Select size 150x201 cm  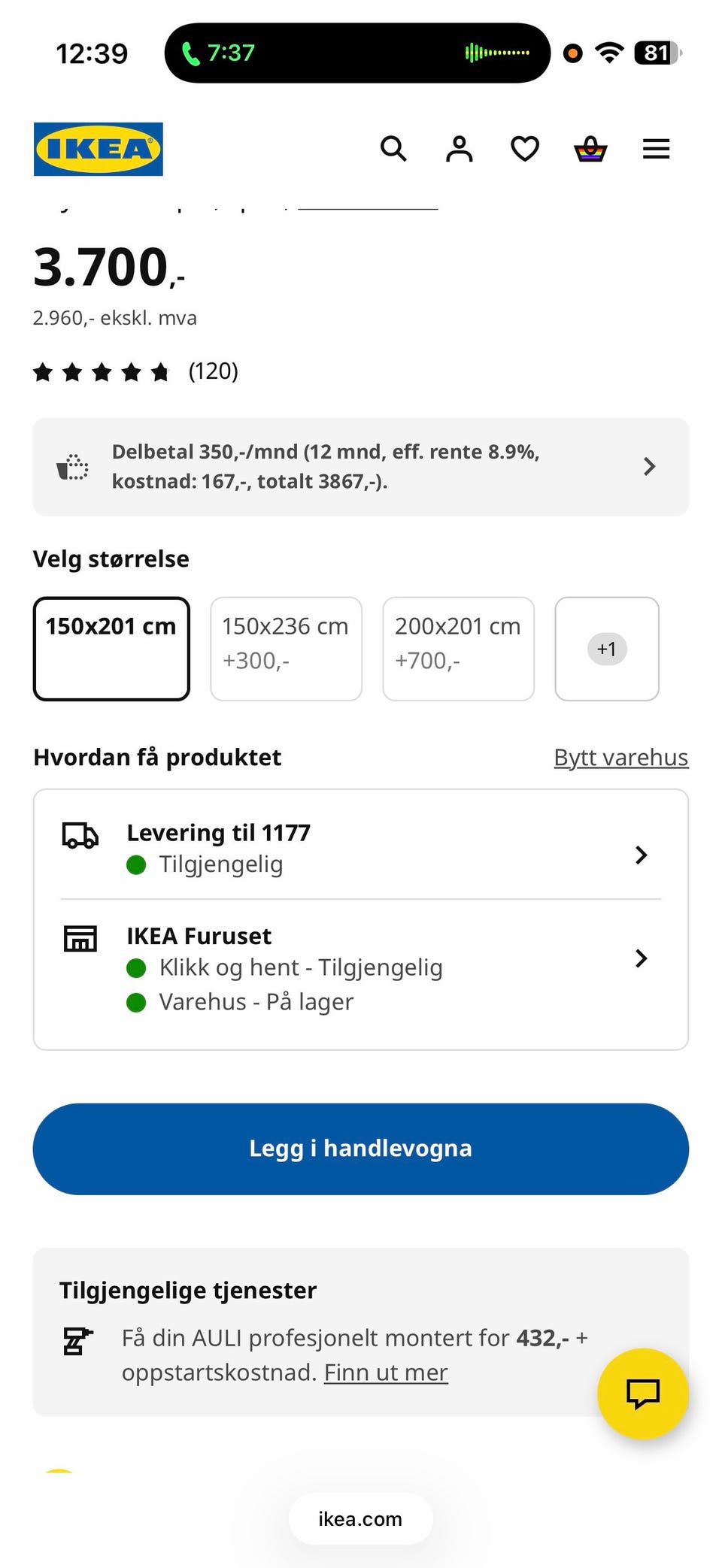point(111,649)
